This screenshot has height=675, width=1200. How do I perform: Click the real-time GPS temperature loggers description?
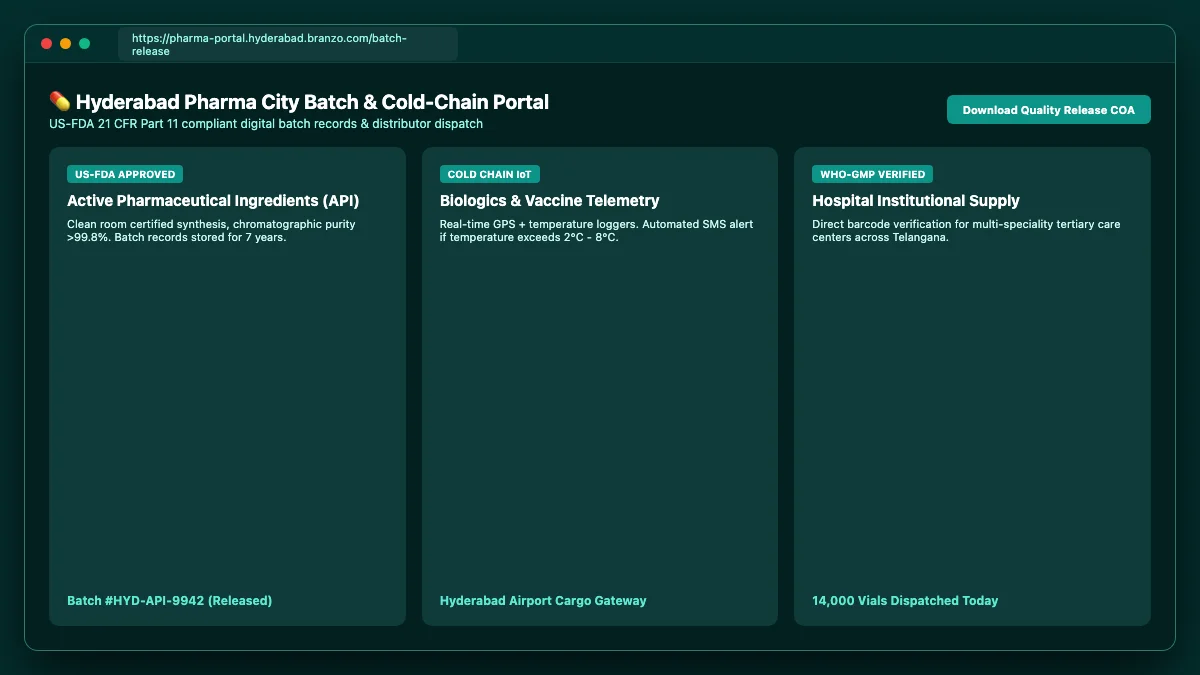[597, 231]
